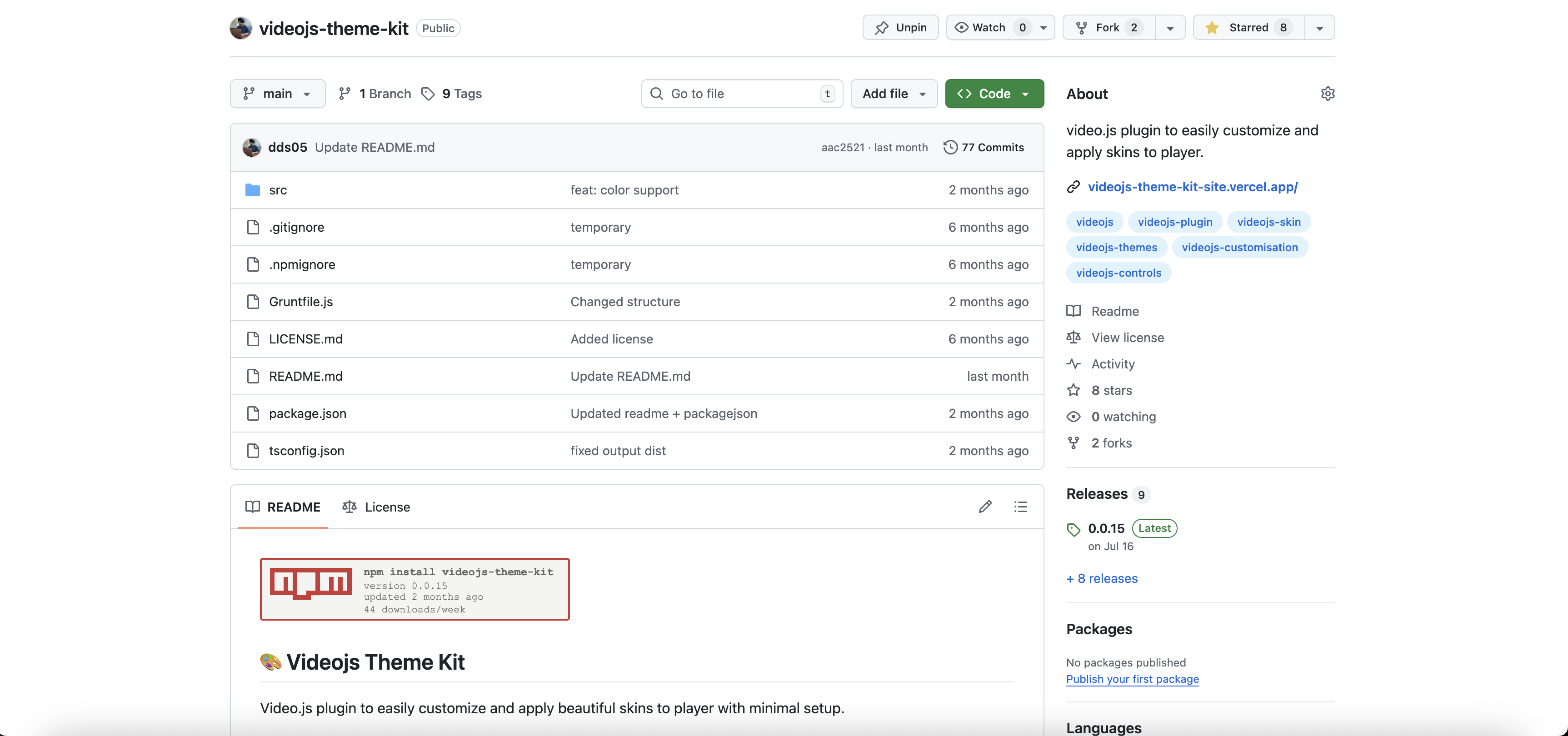The height and width of the screenshot is (736, 1568).
Task: Click the src folder icon
Action: pyautogui.click(x=253, y=190)
